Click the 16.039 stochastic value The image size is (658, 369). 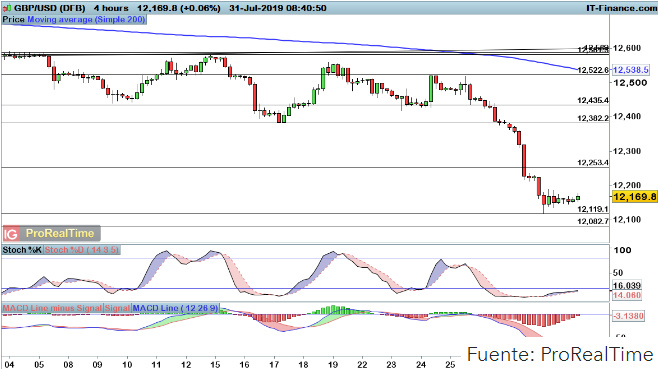pyautogui.click(x=627, y=286)
